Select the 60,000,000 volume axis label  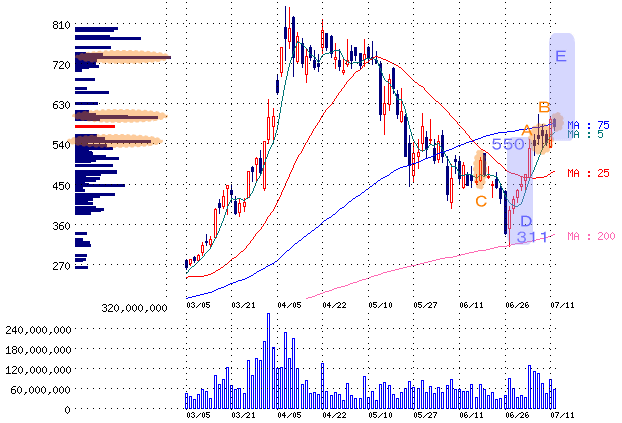tap(41, 390)
